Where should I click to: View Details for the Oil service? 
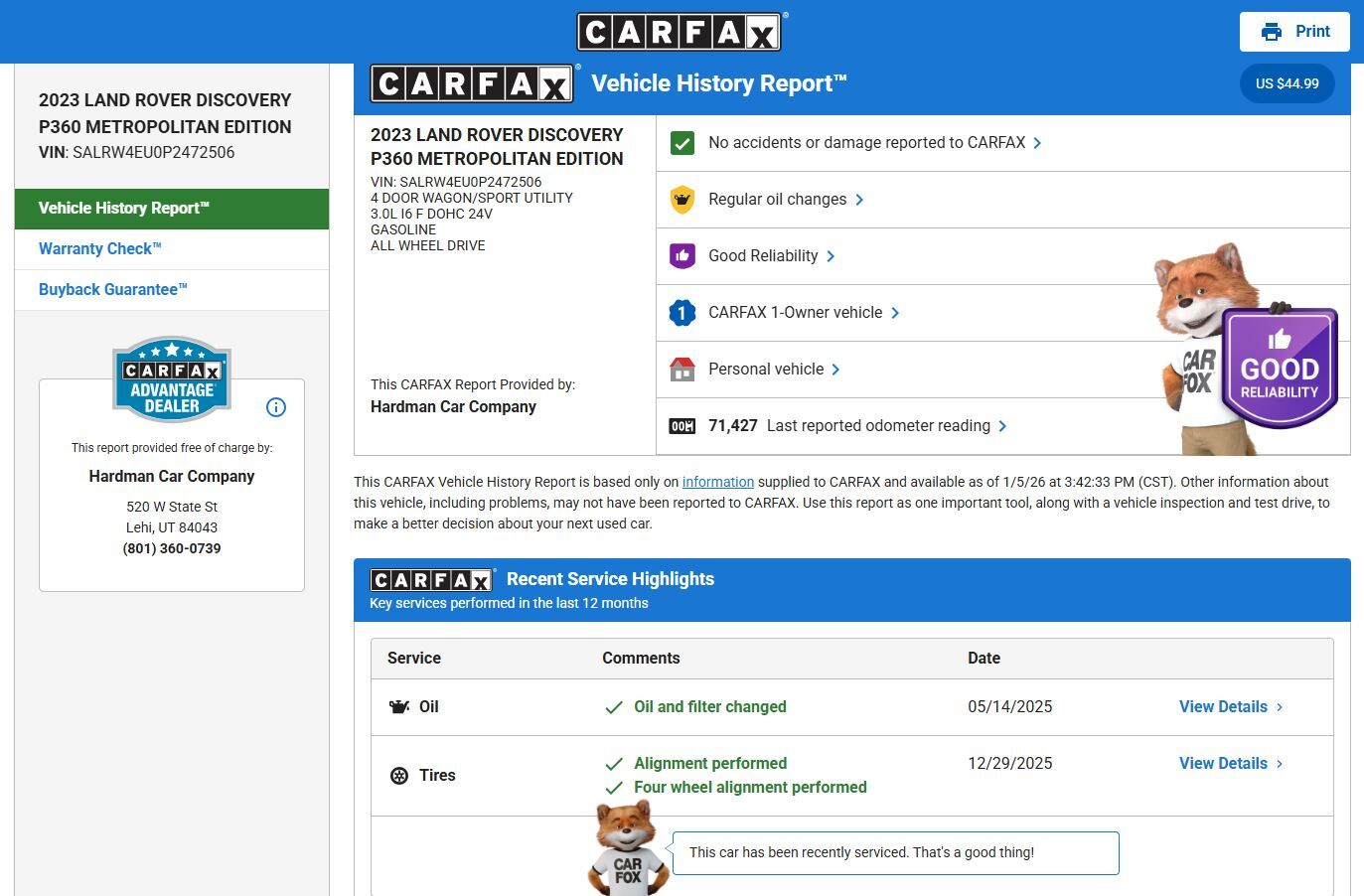coord(1230,707)
